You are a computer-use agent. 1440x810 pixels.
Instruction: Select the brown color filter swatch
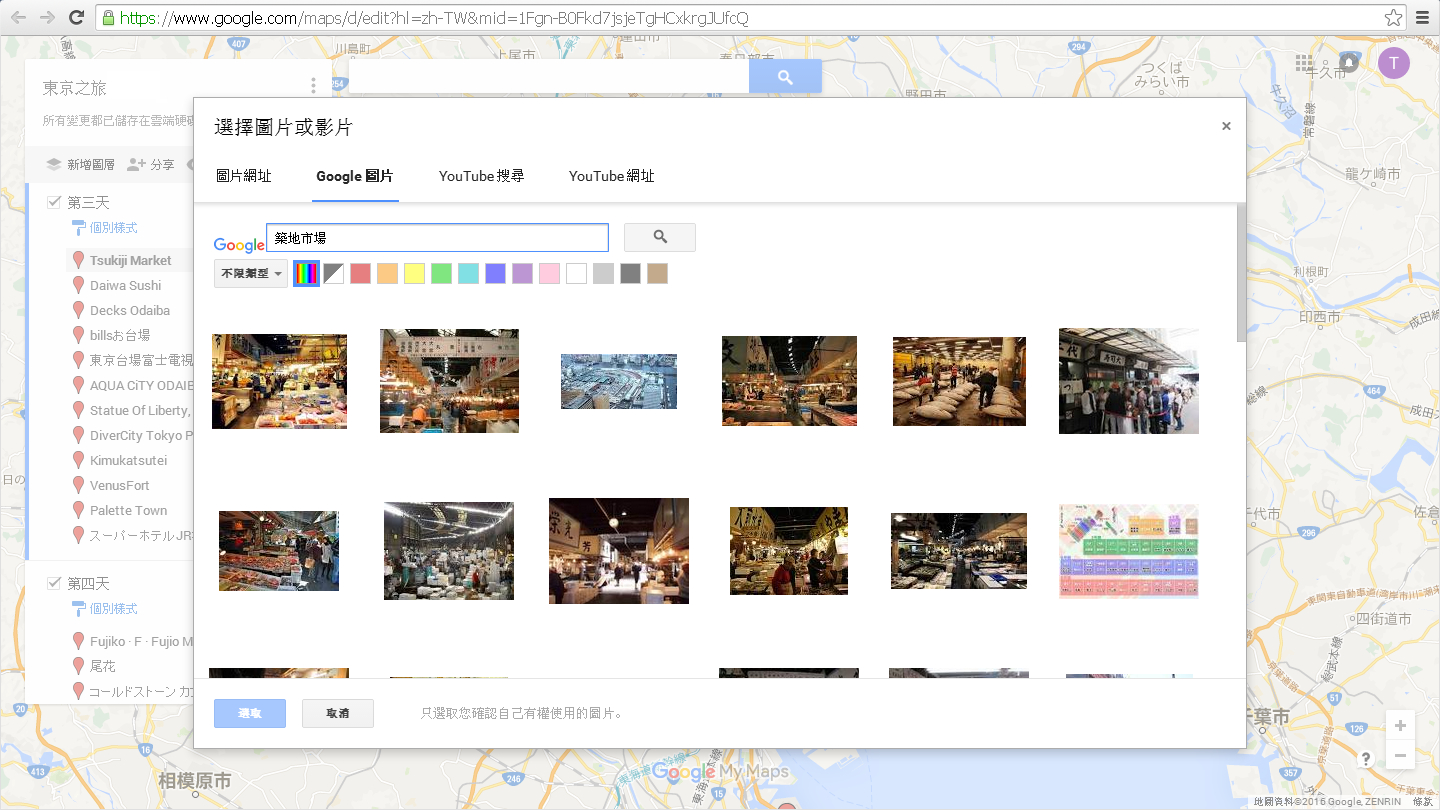click(657, 273)
